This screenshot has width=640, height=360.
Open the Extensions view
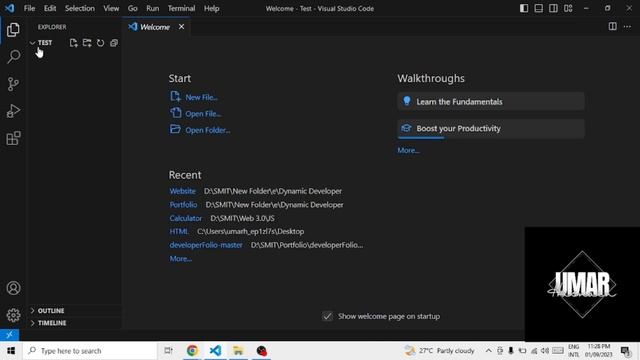click(x=13, y=138)
